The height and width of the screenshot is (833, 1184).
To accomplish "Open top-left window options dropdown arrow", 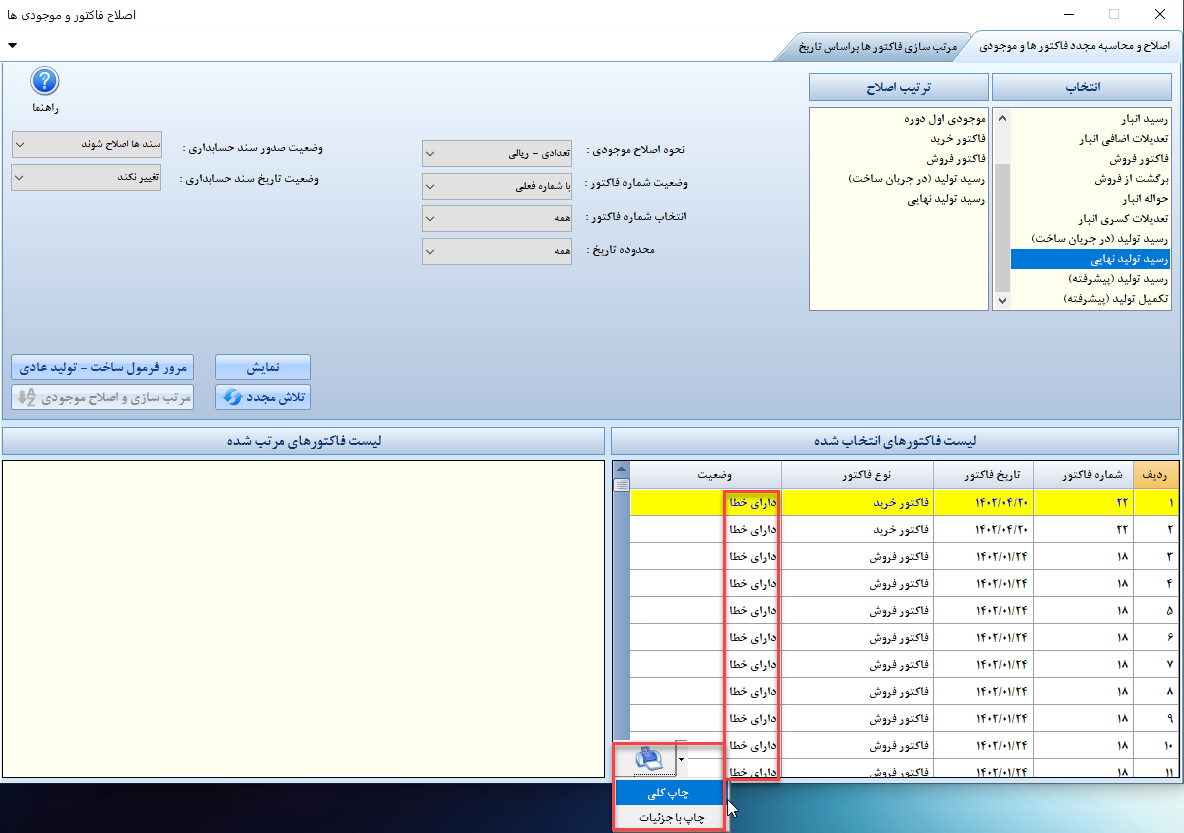I will coord(13,45).
